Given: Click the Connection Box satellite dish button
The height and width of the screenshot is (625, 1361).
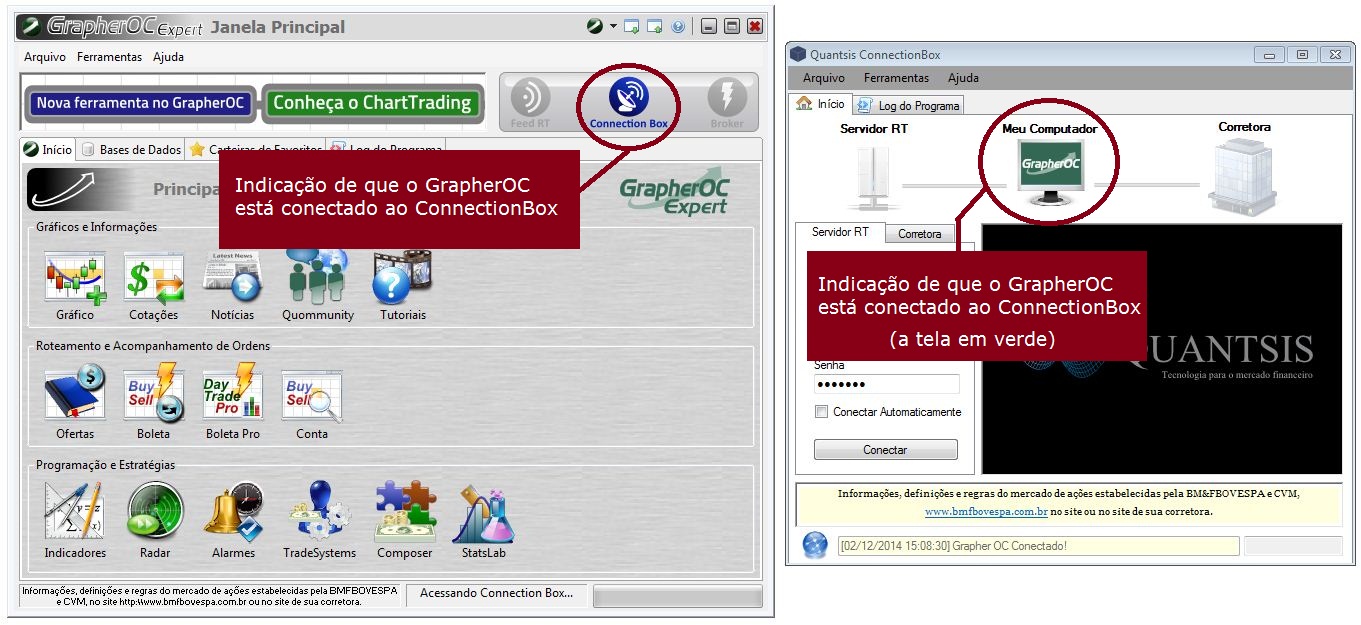Looking at the screenshot, I should point(628,102).
